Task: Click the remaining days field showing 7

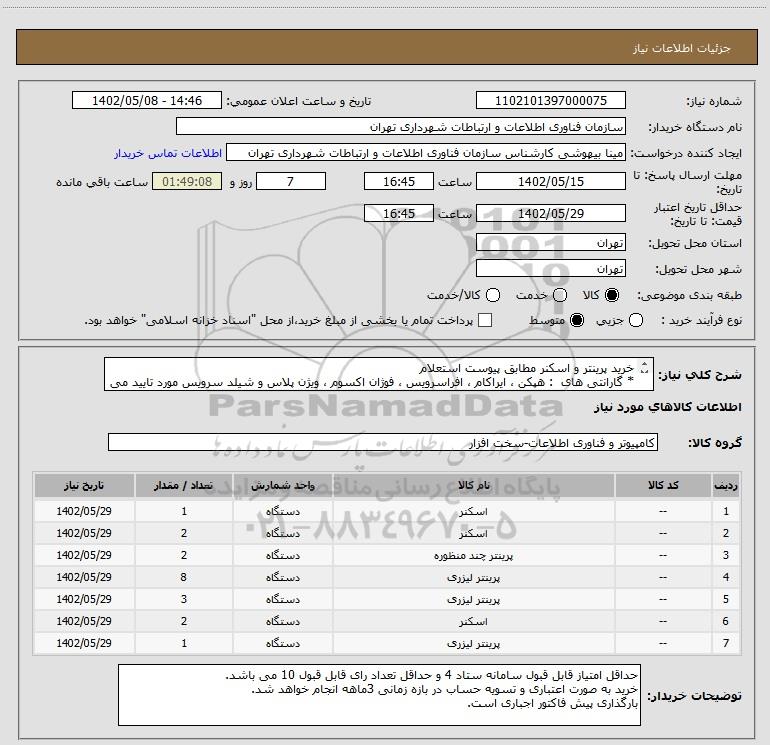Action: click(x=291, y=182)
